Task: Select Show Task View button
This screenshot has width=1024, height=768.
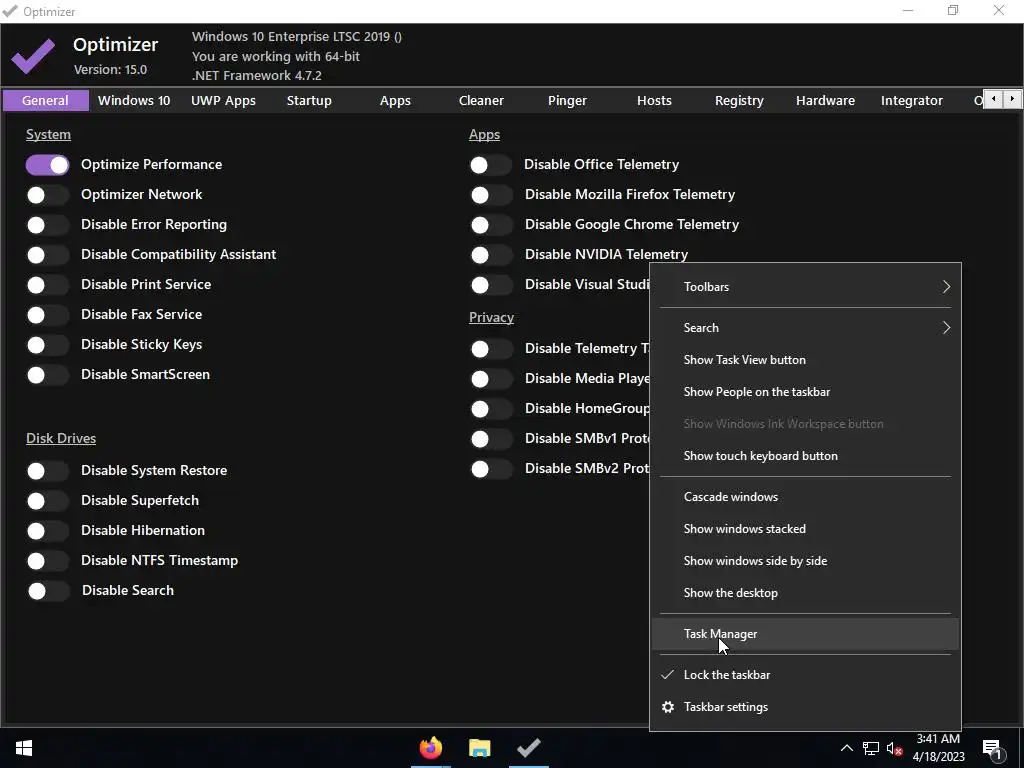Action: [x=805, y=360]
